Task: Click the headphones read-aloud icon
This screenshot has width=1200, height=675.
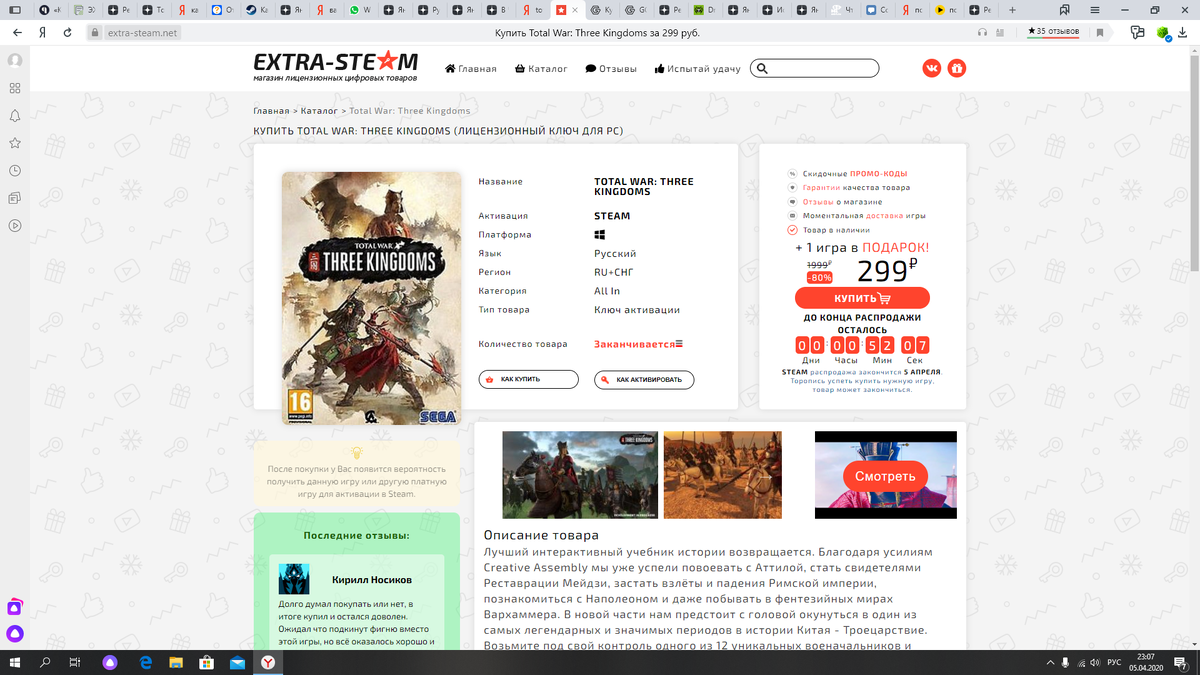Action: pos(983,32)
